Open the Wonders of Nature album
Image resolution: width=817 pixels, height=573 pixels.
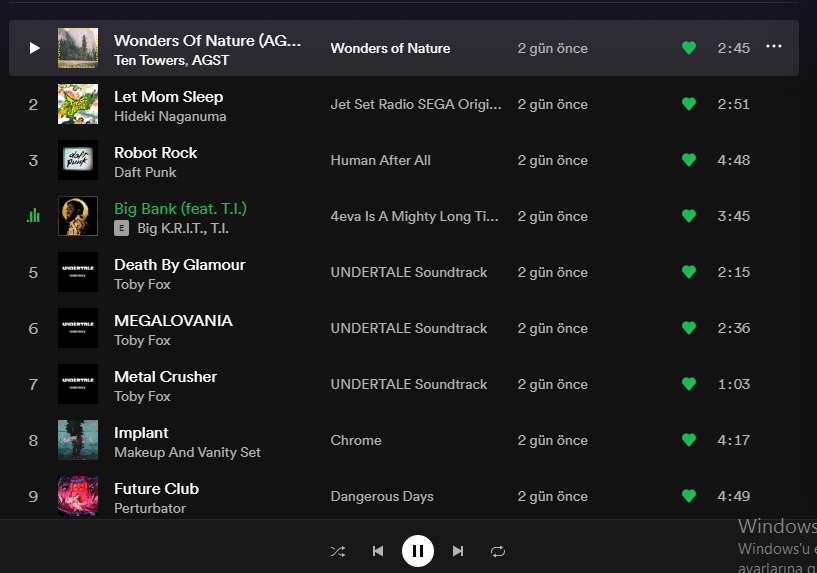pyautogui.click(x=390, y=48)
